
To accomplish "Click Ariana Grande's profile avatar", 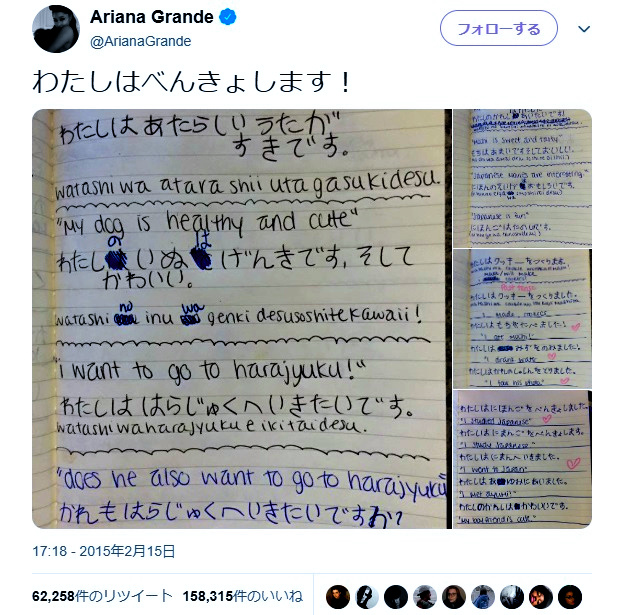I will (56, 29).
